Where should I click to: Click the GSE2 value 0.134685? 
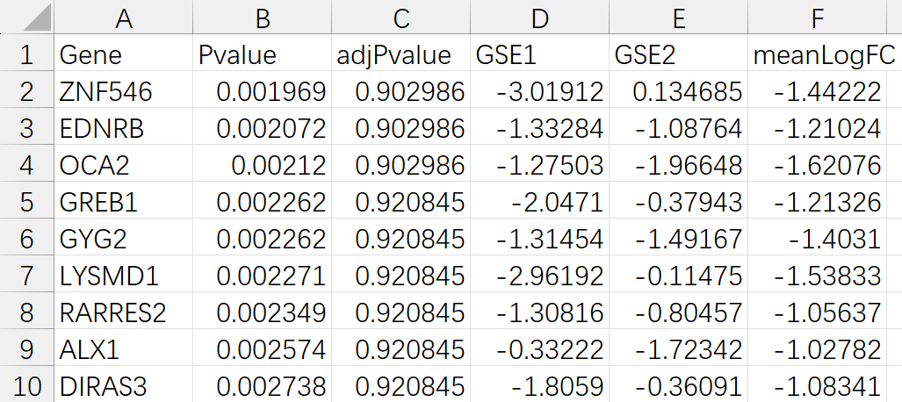(679, 92)
